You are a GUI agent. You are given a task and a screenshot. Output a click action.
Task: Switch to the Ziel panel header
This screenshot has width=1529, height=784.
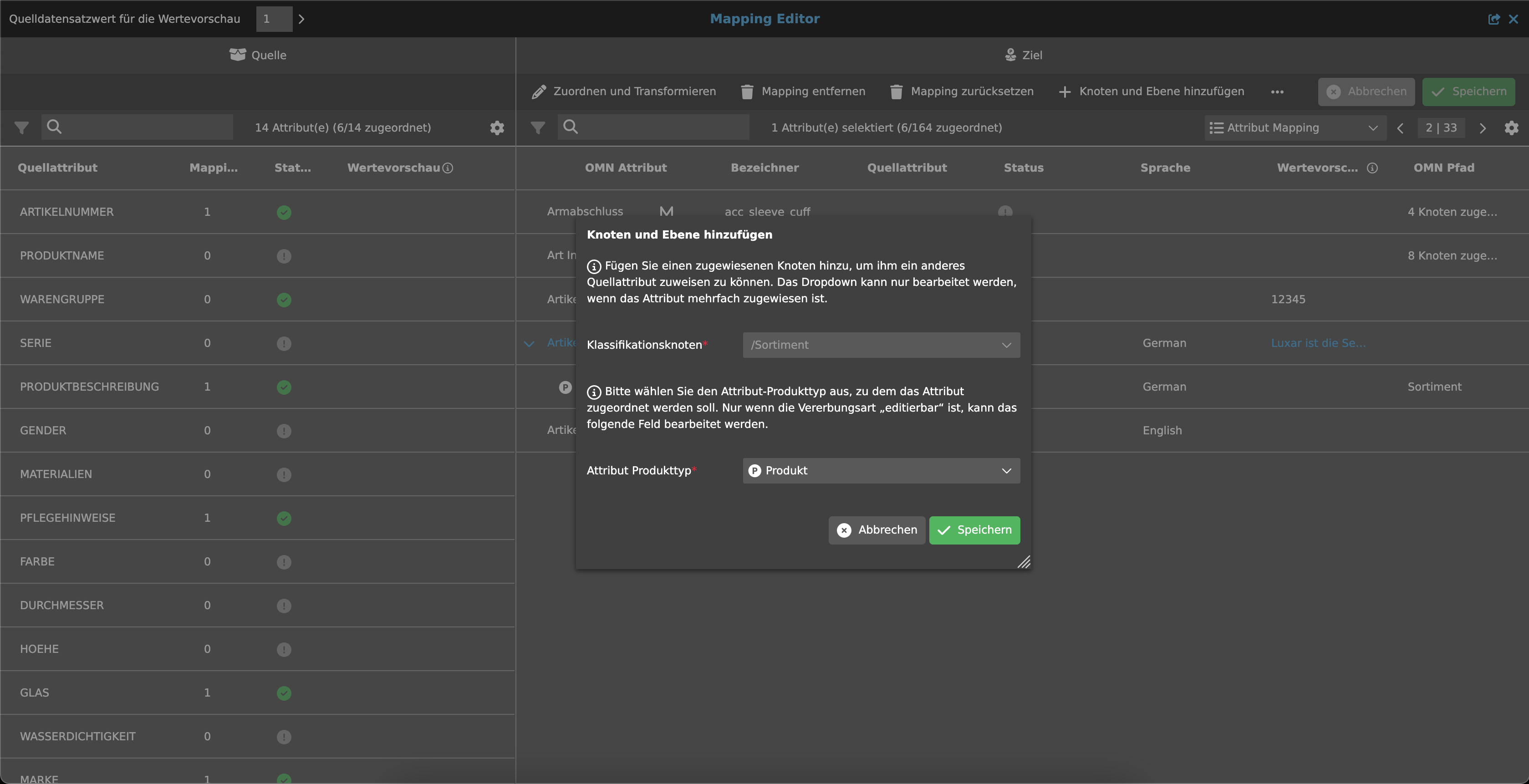point(1022,55)
